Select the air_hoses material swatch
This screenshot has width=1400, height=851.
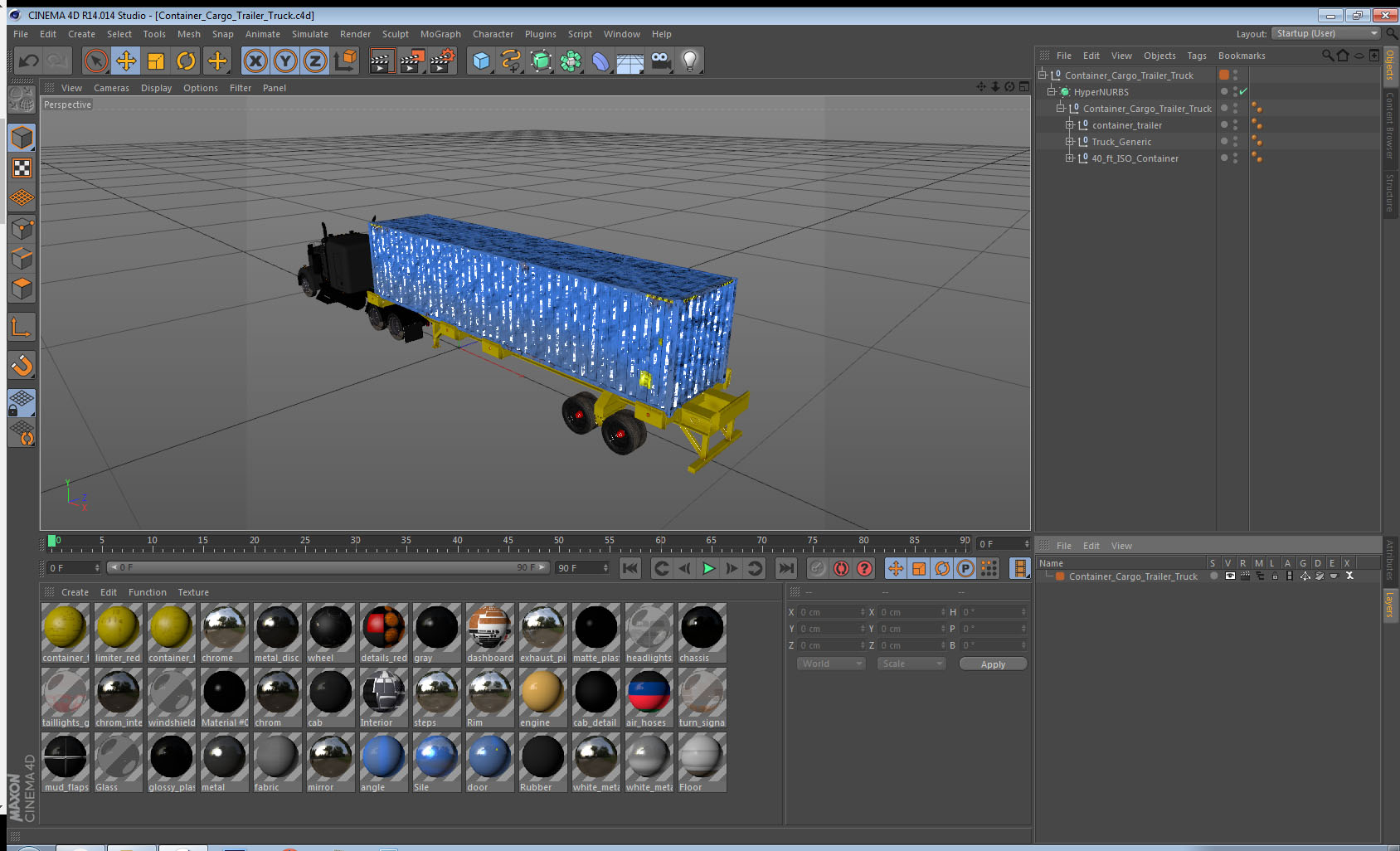pos(649,698)
